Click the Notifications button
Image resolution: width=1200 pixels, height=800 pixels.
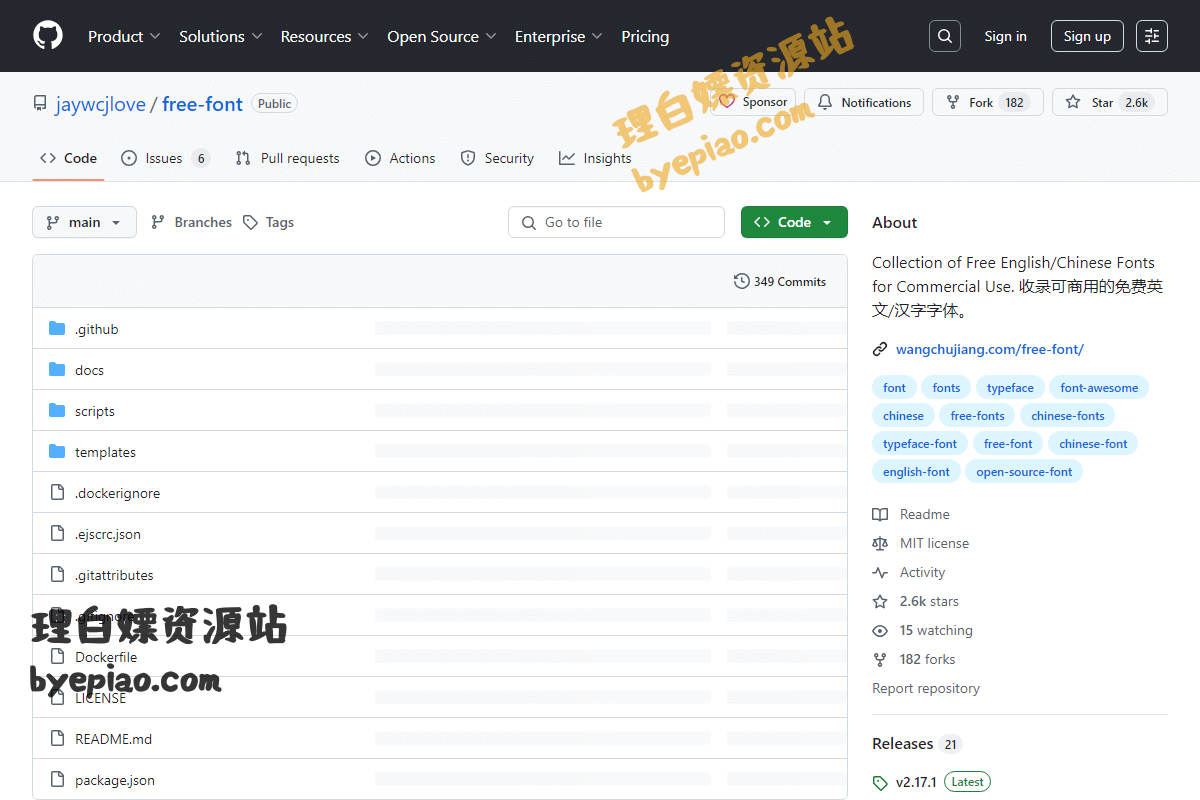click(864, 102)
